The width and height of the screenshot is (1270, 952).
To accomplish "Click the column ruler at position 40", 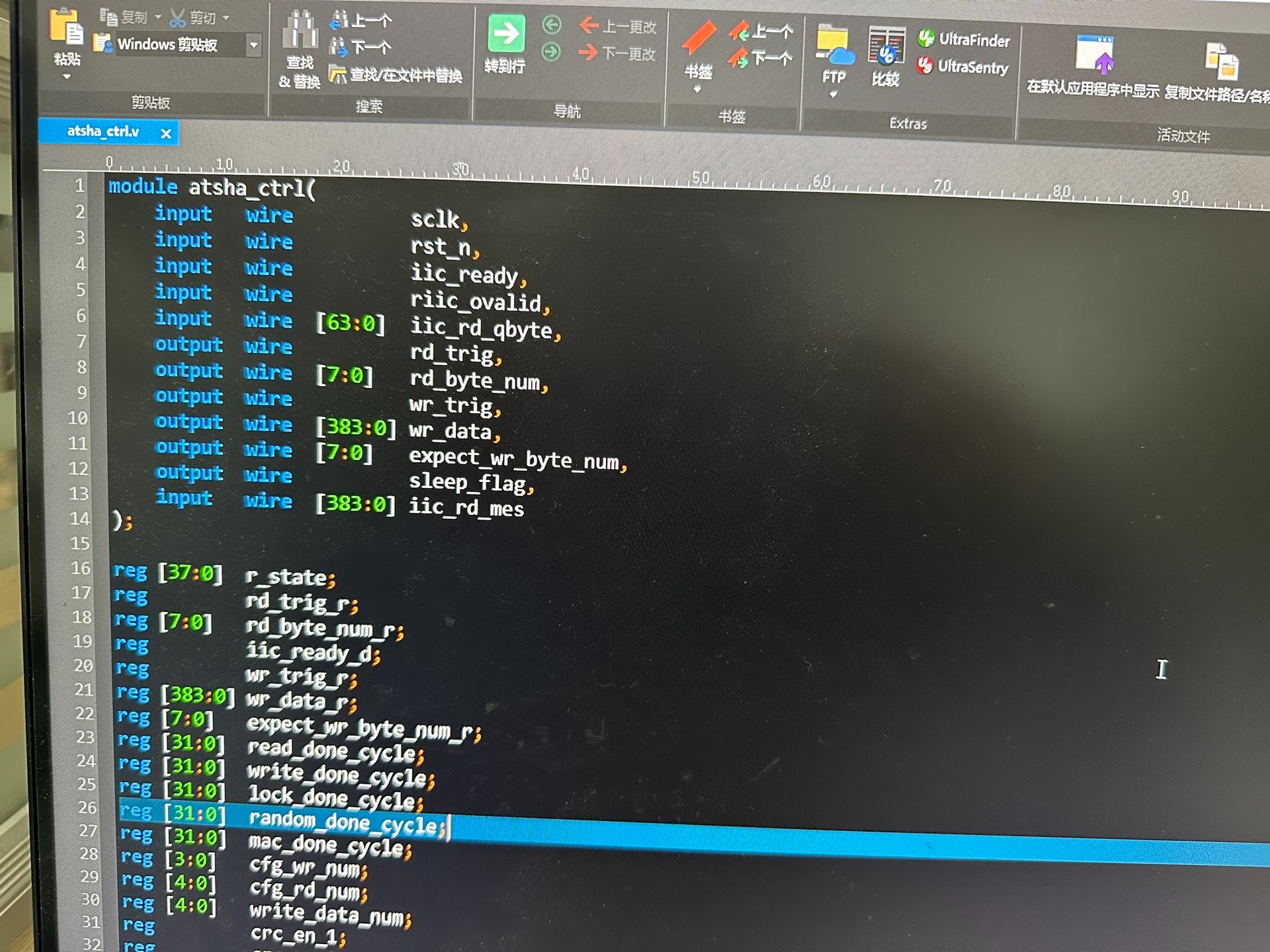I will point(581,174).
